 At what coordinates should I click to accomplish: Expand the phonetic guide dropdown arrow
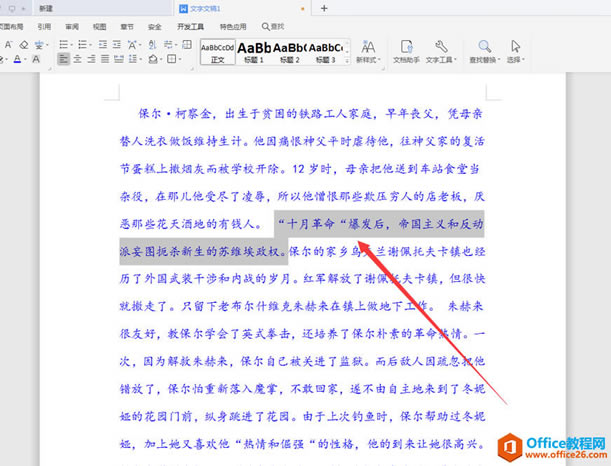point(47,45)
